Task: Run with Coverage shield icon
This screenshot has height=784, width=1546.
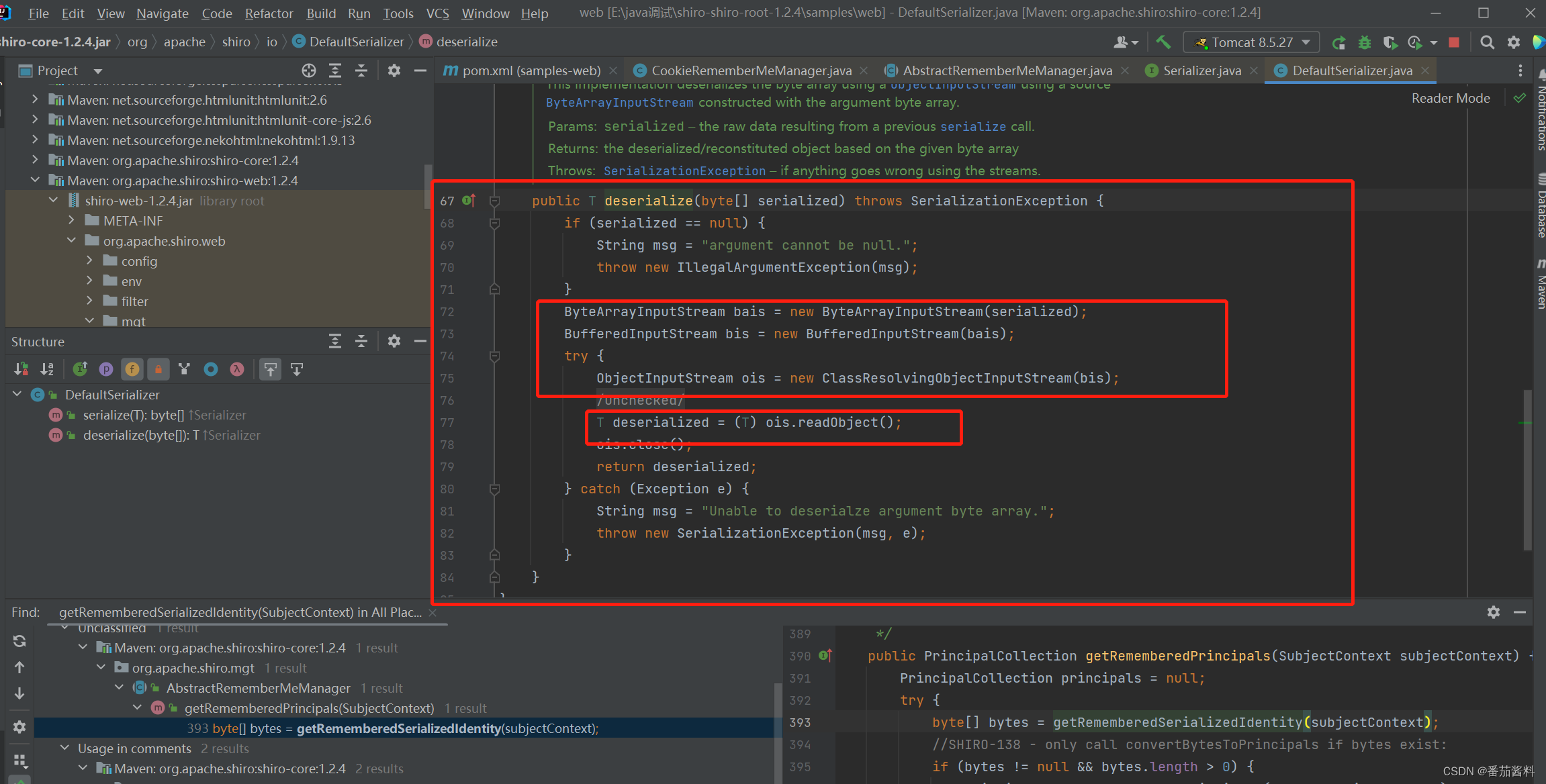Action: (1390, 42)
